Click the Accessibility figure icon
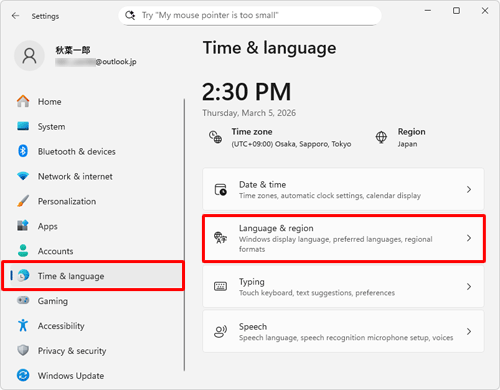 pyautogui.click(x=23, y=325)
